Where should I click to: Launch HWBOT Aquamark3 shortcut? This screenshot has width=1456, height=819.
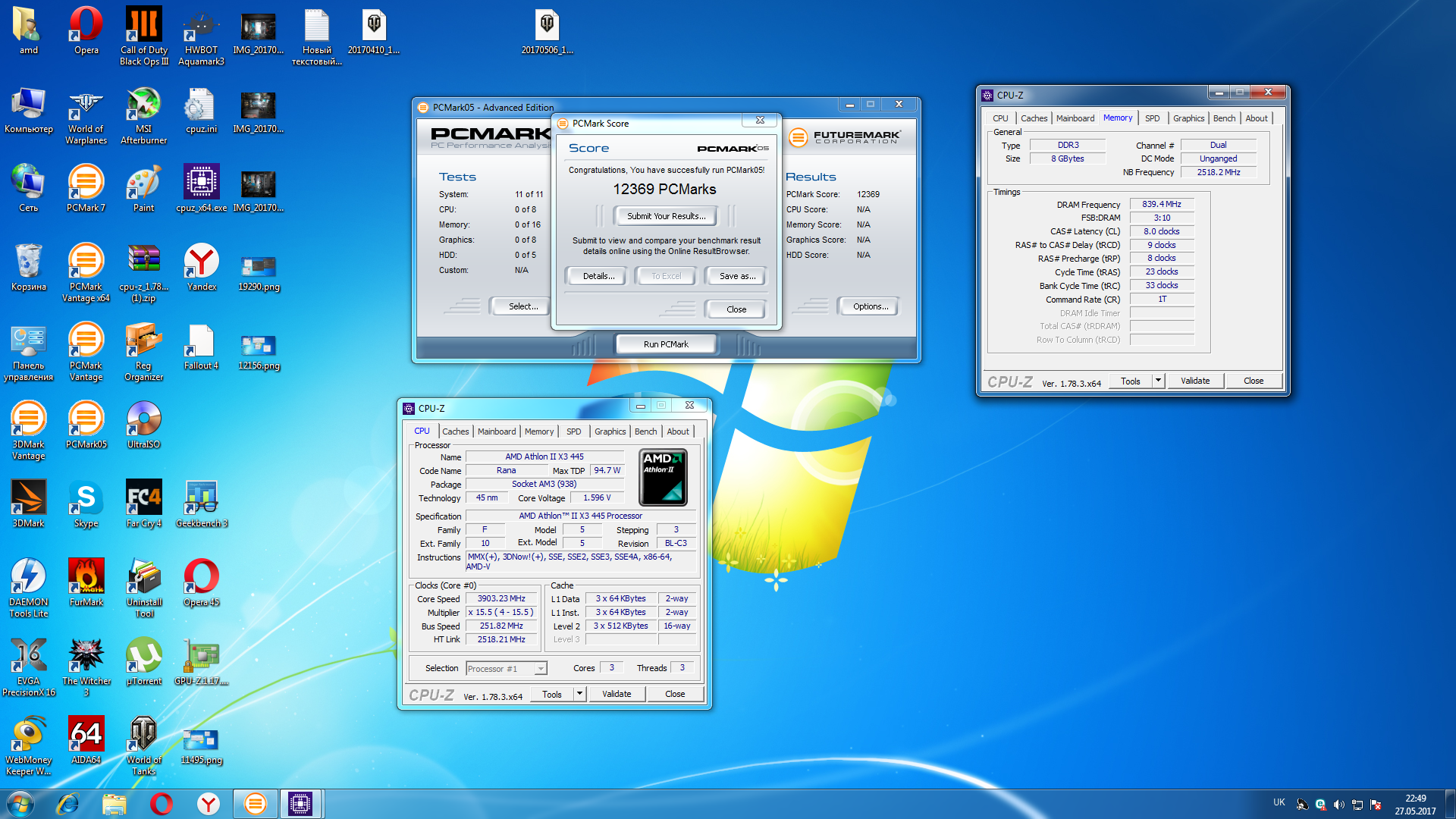[x=201, y=36]
